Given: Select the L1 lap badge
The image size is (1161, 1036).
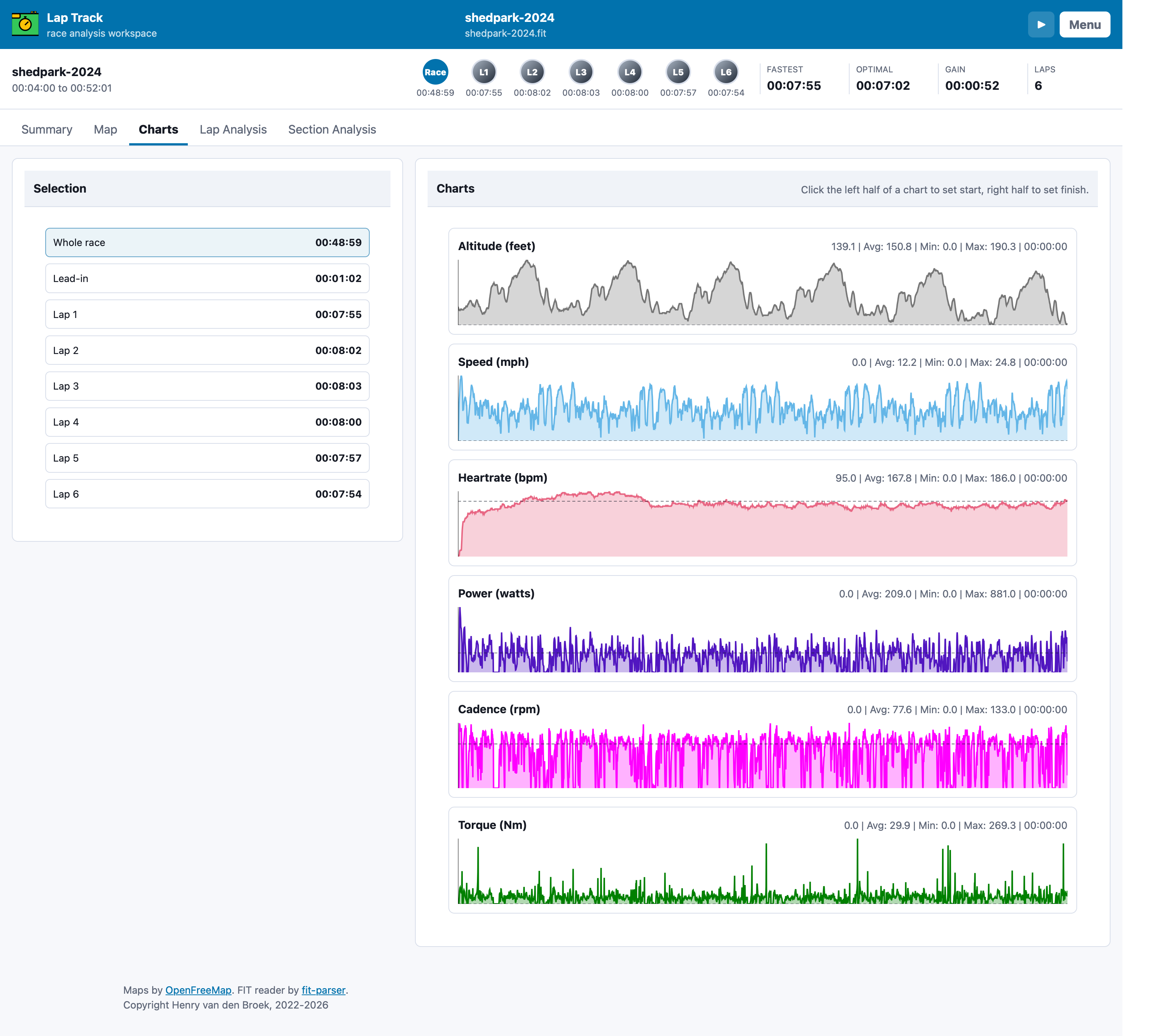Looking at the screenshot, I should click(x=483, y=72).
